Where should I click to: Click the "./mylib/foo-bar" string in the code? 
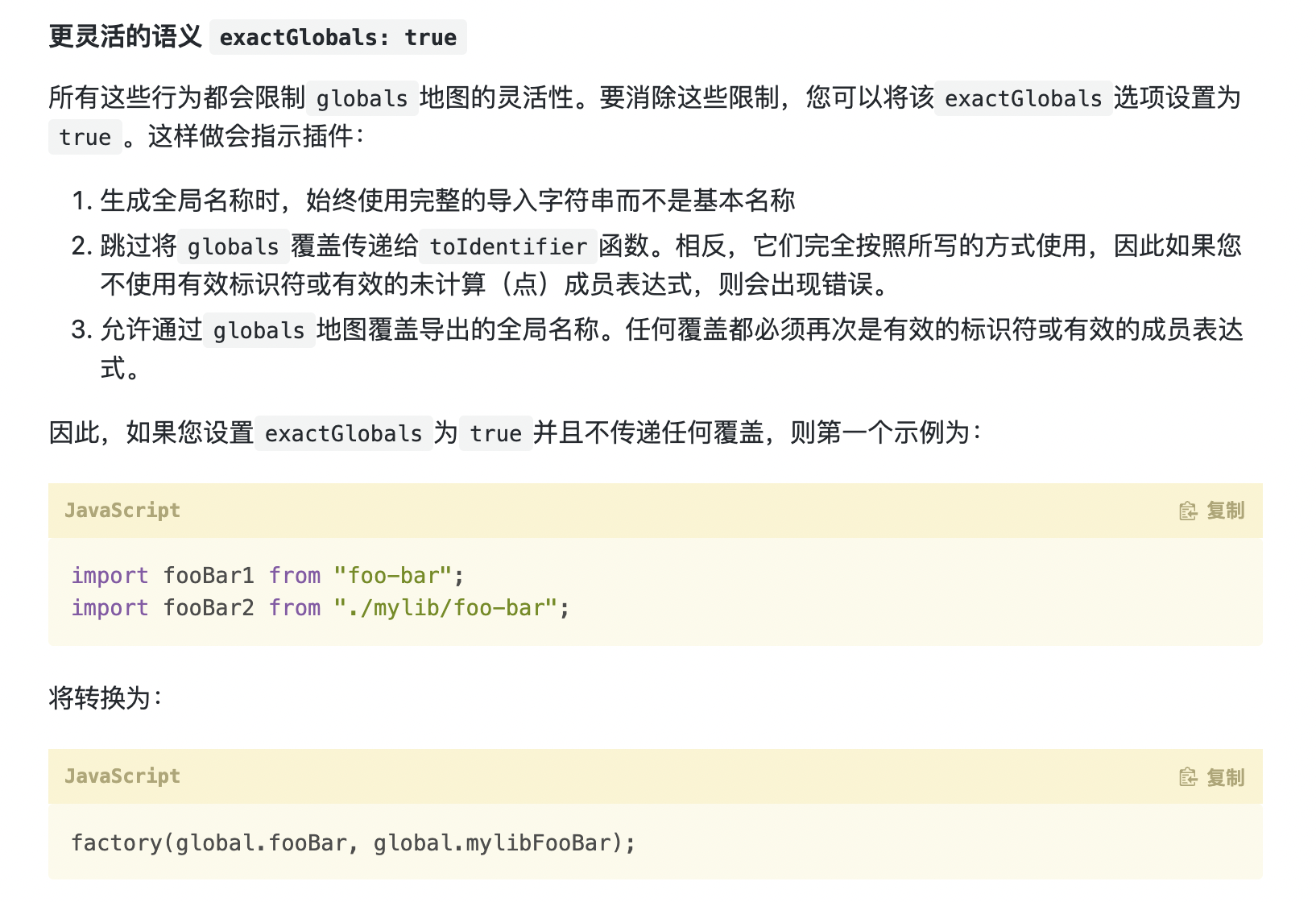(445, 607)
